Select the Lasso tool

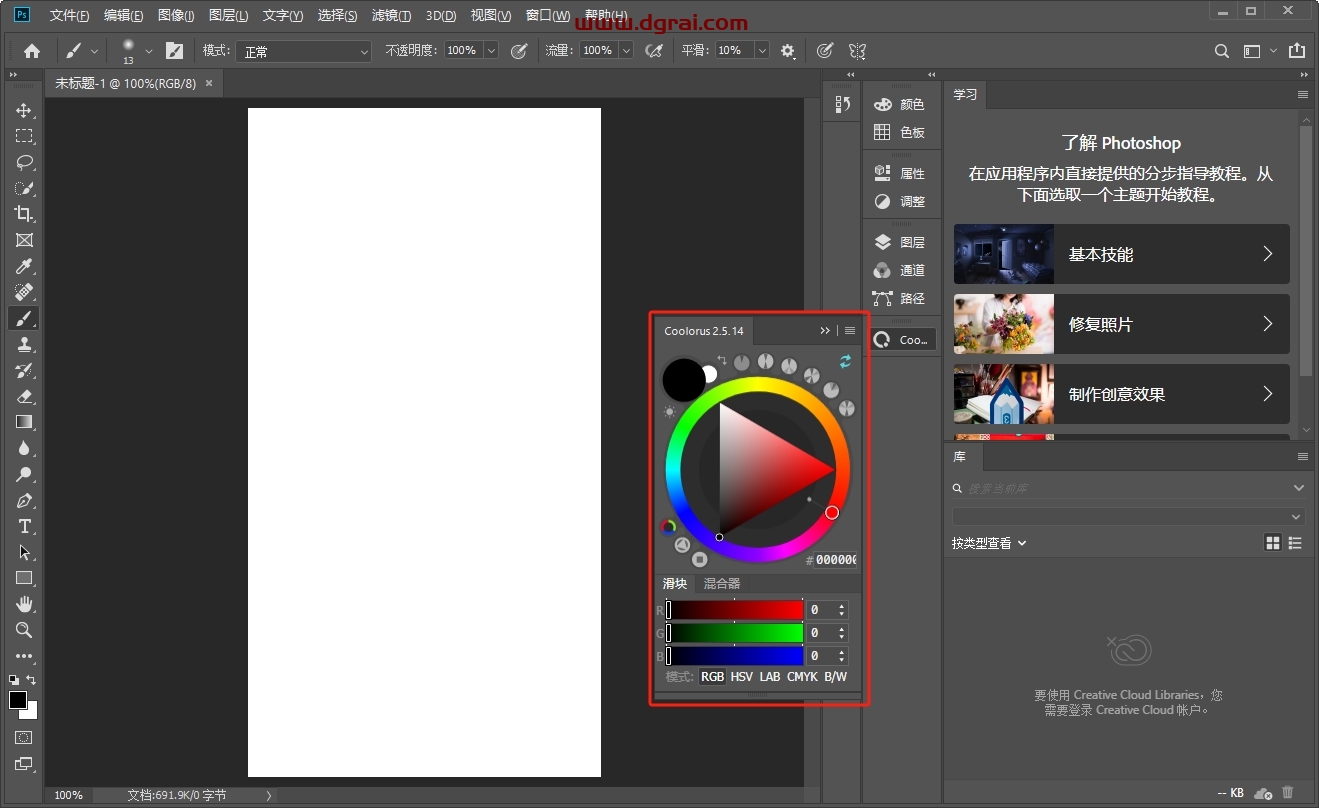pyautogui.click(x=24, y=162)
